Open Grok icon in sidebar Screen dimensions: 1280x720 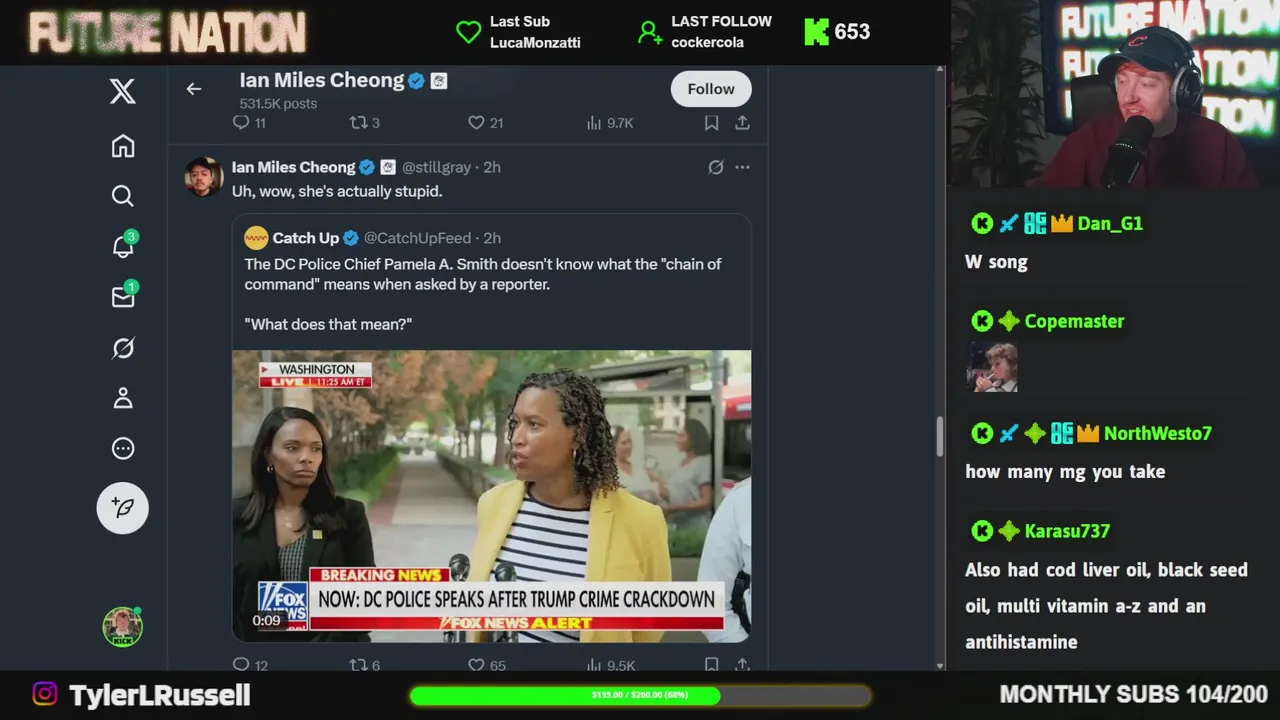[x=122, y=348]
